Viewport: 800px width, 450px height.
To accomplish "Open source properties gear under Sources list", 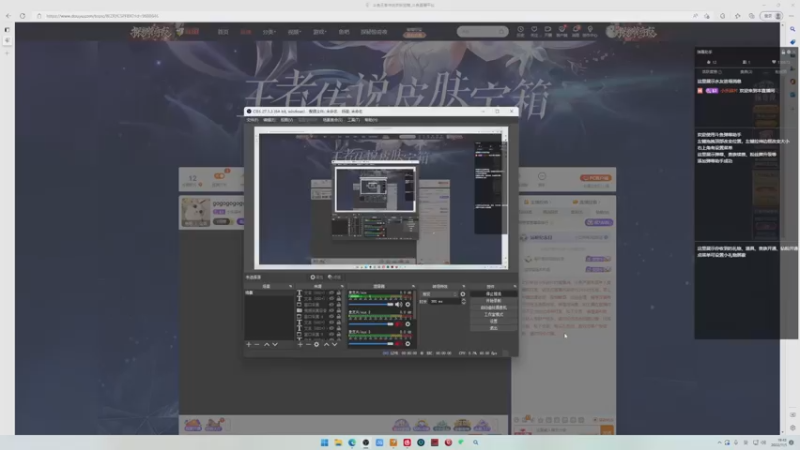I will click(x=316, y=344).
